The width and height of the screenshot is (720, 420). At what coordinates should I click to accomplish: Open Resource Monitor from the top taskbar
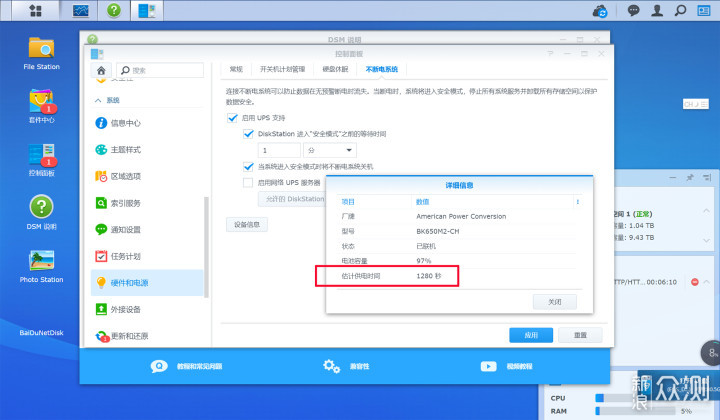click(x=80, y=10)
